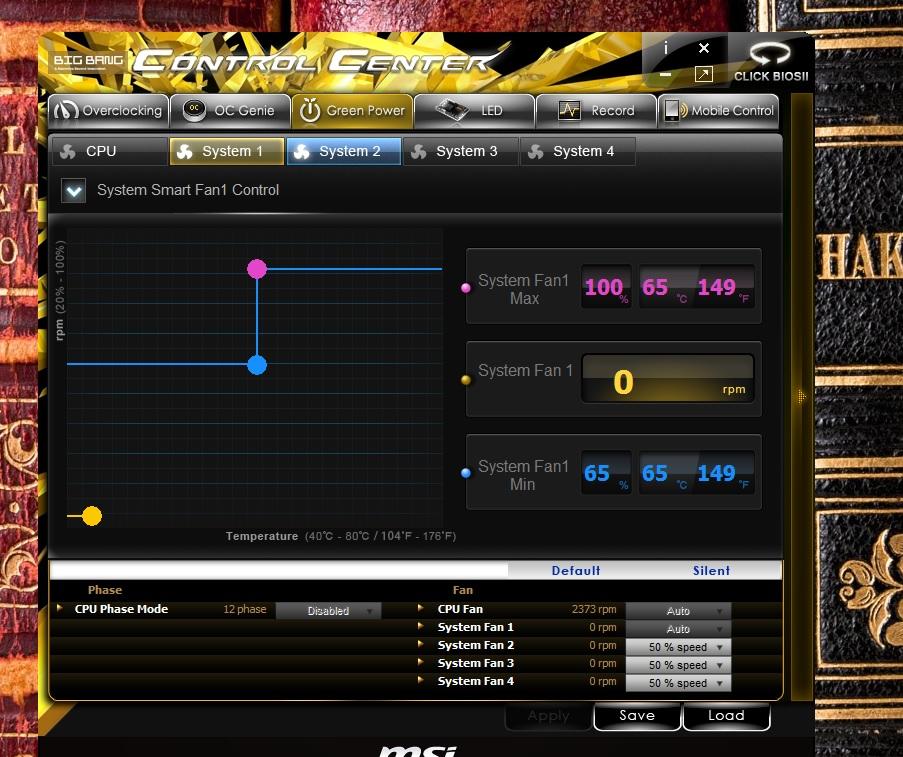The height and width of the screenshot is (757, 903).
Task: Click the fan icon on System 1 tab
Action: (184, 152)
